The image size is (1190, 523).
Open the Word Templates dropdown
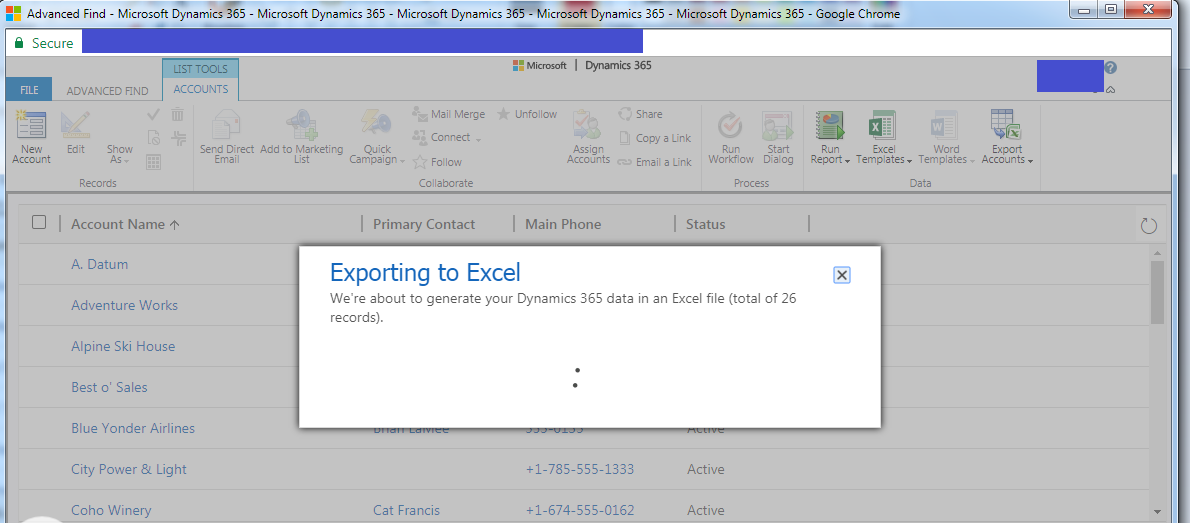pos(946,154)
